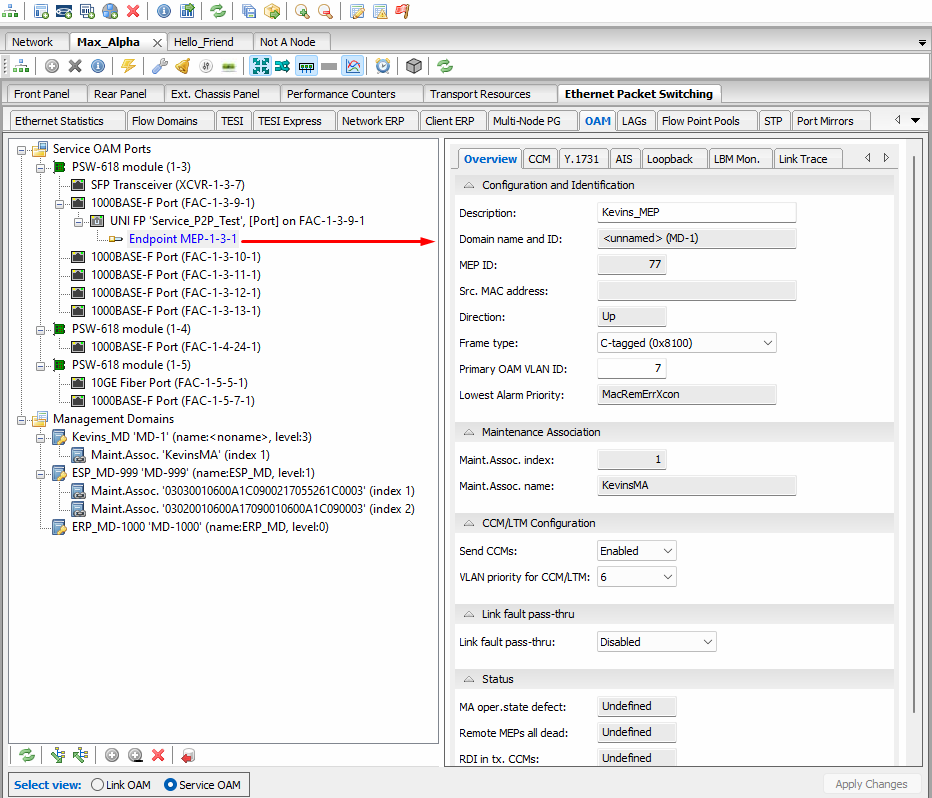This screenshot has width=932, height=798.
Task: Select ERP_MD-1000 management domain item
Action: tap(200, 527)
